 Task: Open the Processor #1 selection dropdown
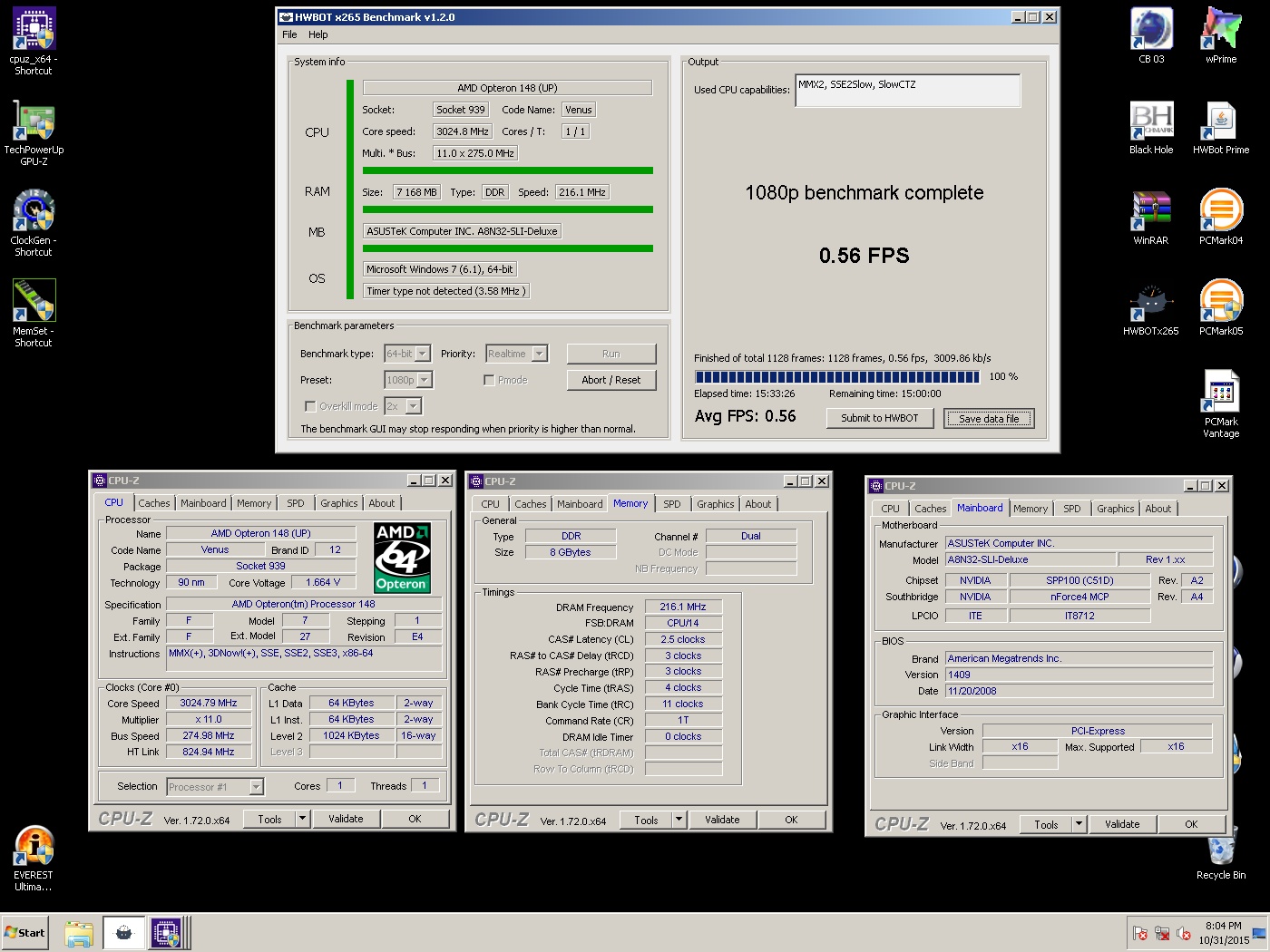256,787
